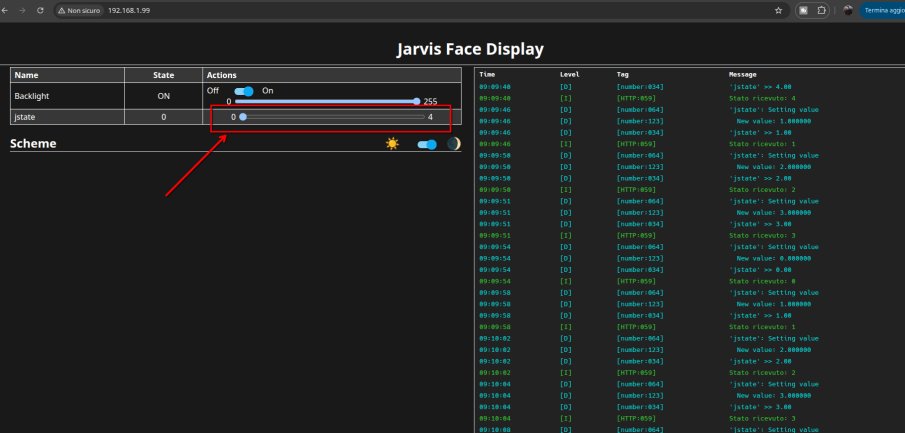Toggle the Backlight on/off switch
The width and height of the screenshot is (905, 433).
pos(243,90)
